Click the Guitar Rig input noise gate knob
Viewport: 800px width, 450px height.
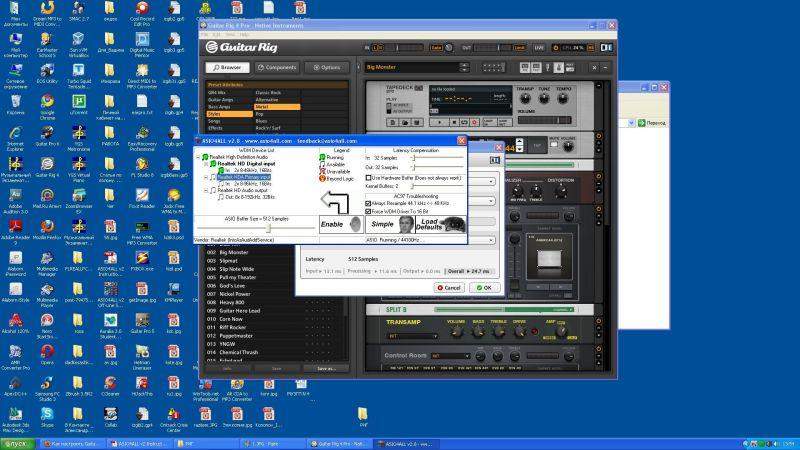point(448,47)
